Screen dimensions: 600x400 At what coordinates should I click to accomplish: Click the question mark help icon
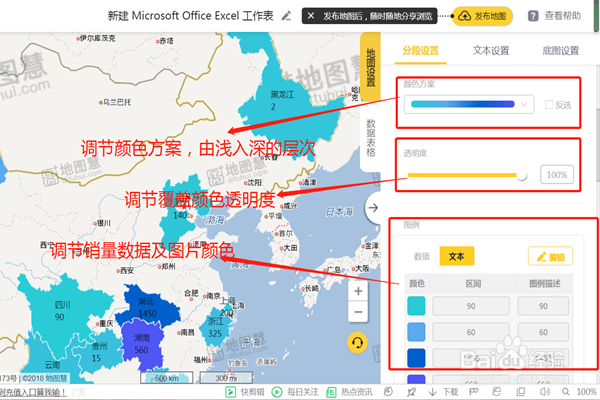(533, 16)
